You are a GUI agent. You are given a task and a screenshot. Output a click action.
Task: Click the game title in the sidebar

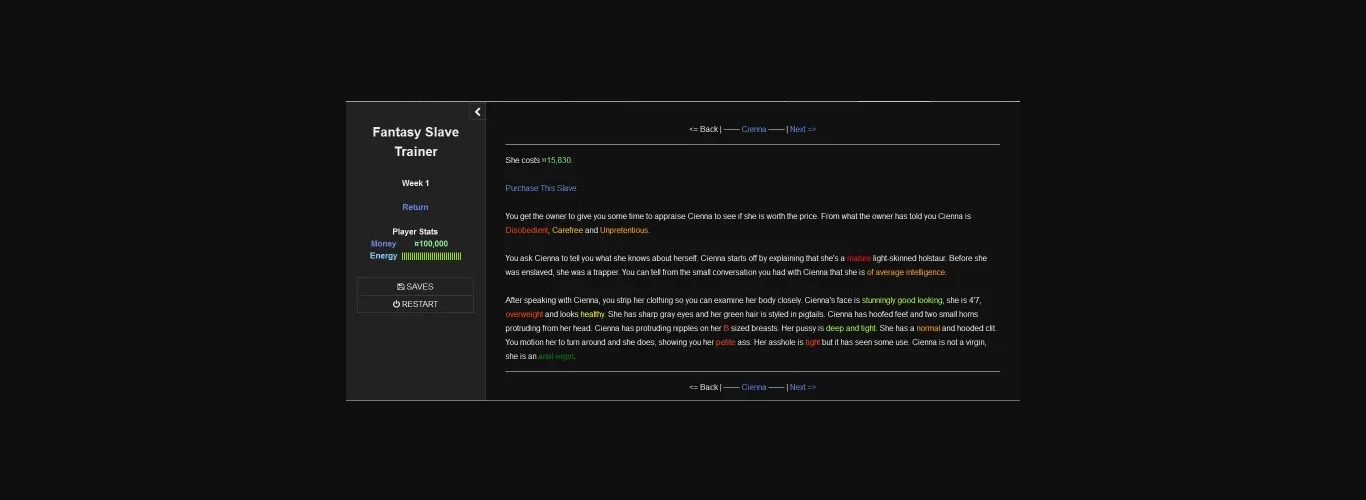tap(415, 142)
